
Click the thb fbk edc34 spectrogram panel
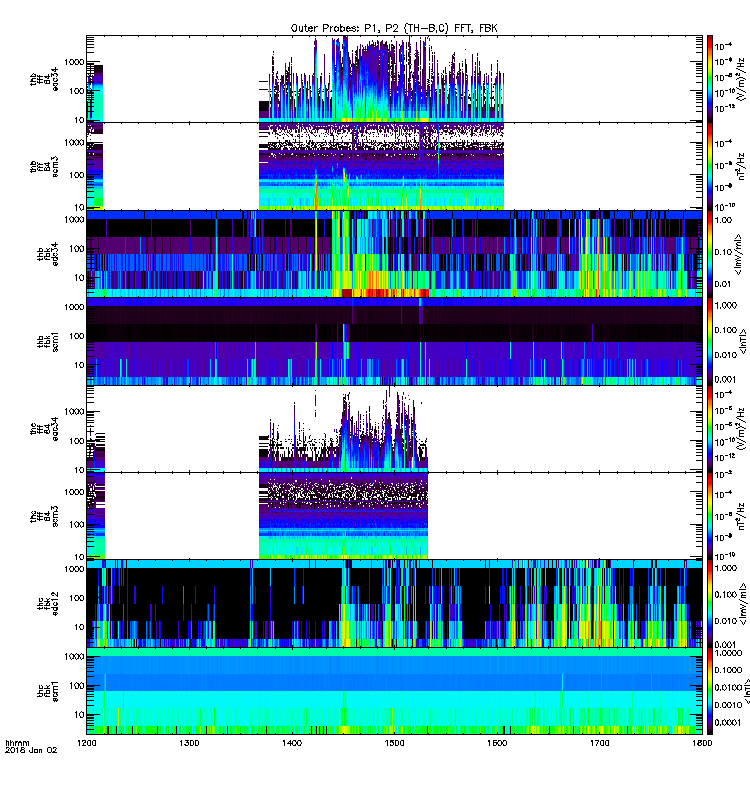pyautogui.click(x=394, y=254)
